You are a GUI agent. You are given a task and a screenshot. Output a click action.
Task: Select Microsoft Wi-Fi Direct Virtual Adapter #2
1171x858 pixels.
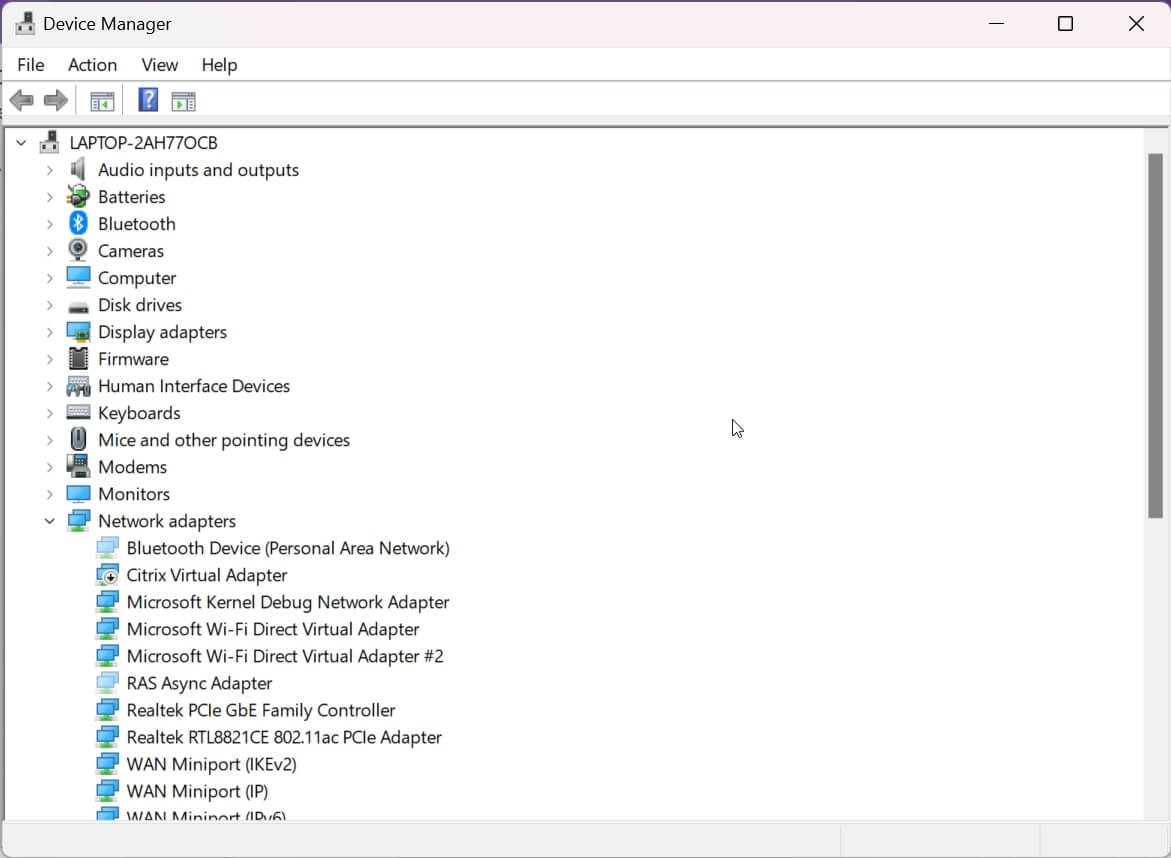[285, 656]
